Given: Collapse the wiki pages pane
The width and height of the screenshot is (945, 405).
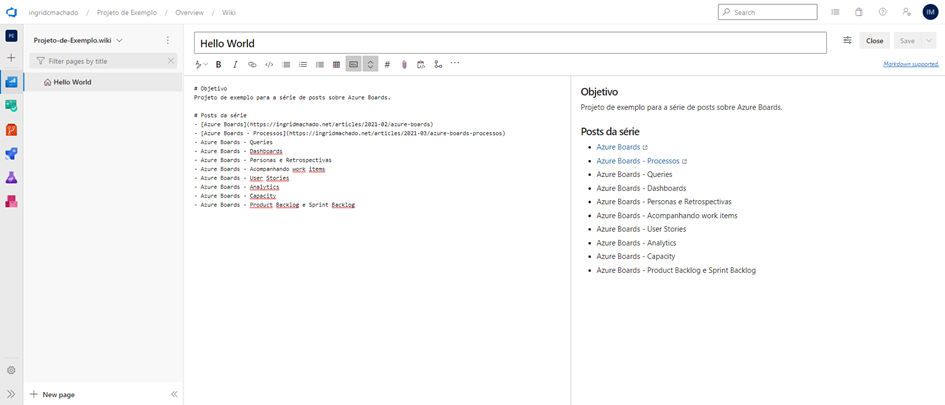Looking at the screenshot, I should coord(174,394).
